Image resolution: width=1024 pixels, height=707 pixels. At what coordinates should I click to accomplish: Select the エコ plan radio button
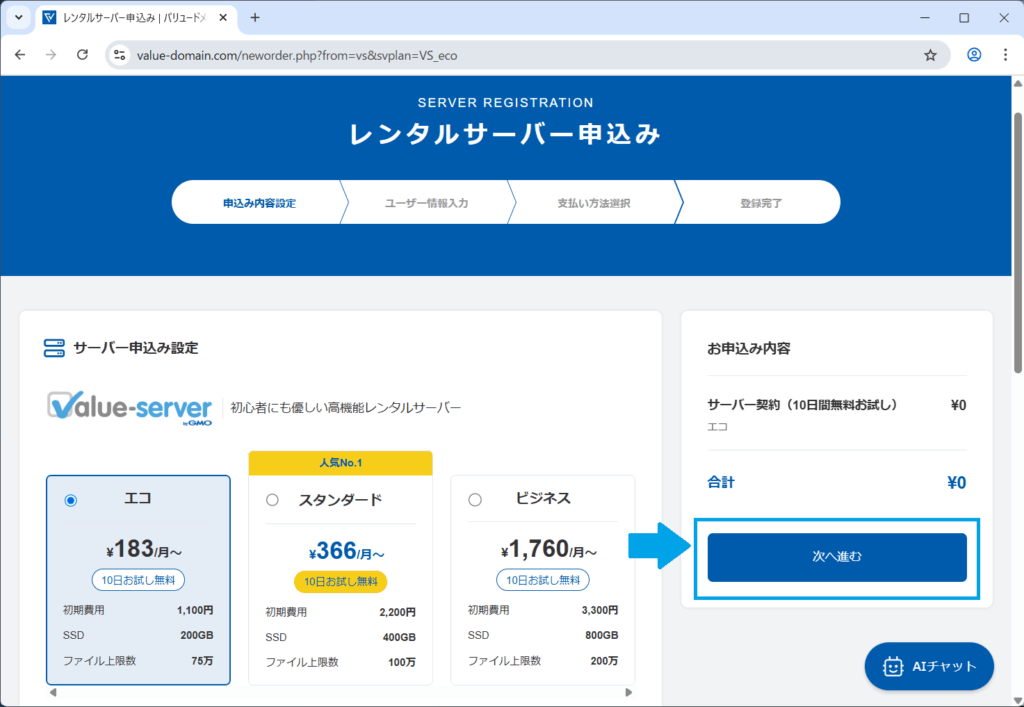pyautogui.click(x=70, y=501)
